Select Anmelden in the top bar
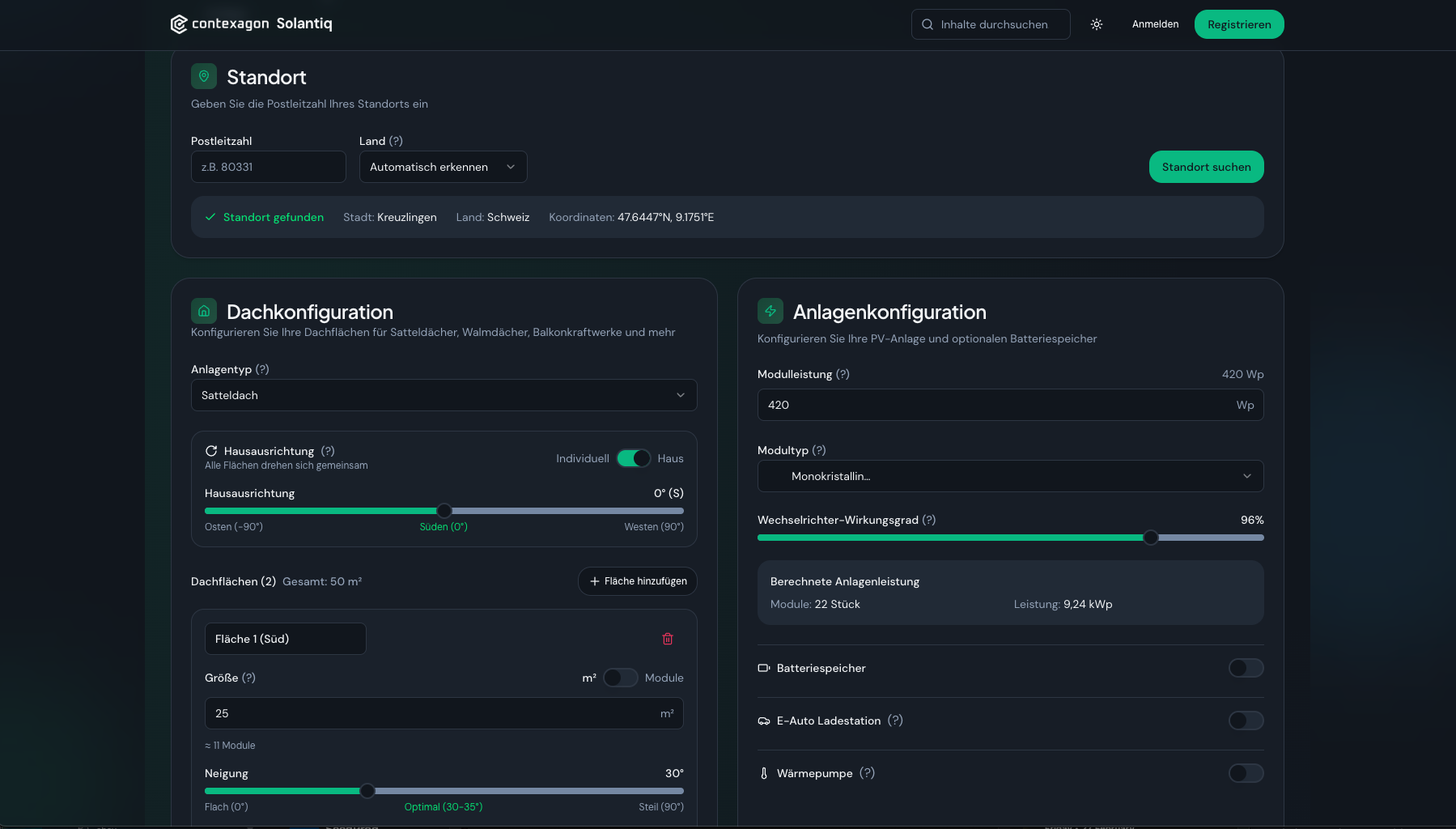 pos(1155,24)
